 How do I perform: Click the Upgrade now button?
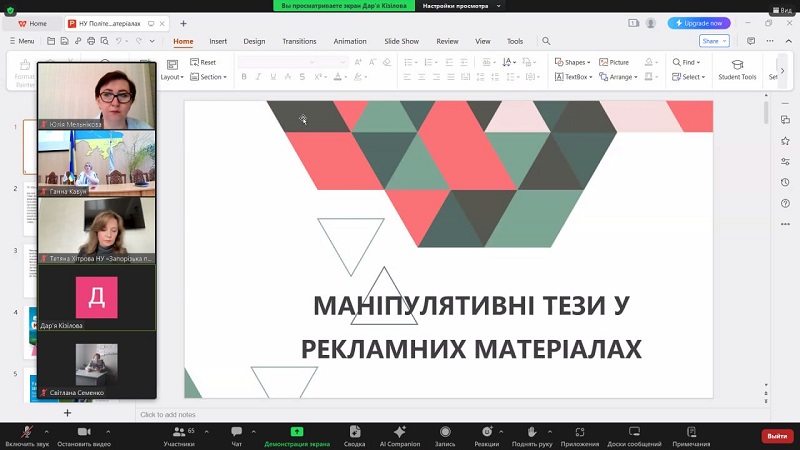699,23
